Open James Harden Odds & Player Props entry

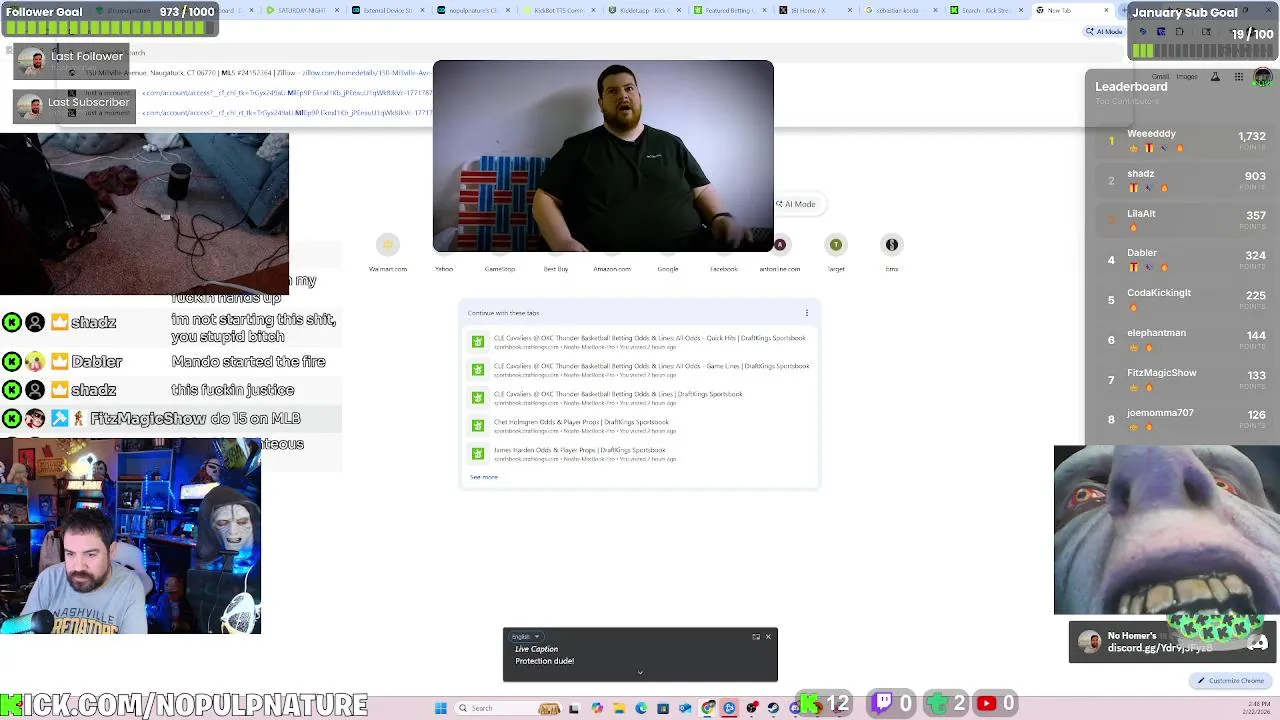640,454
